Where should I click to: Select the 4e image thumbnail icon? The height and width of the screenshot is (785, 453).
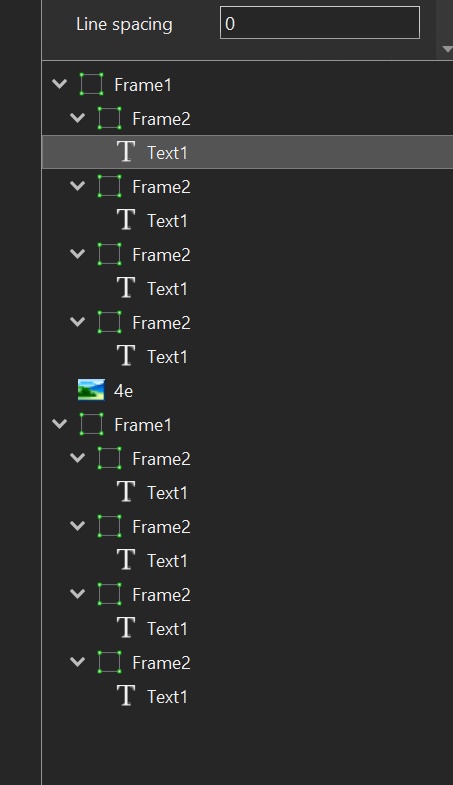(x=91, y=390)
